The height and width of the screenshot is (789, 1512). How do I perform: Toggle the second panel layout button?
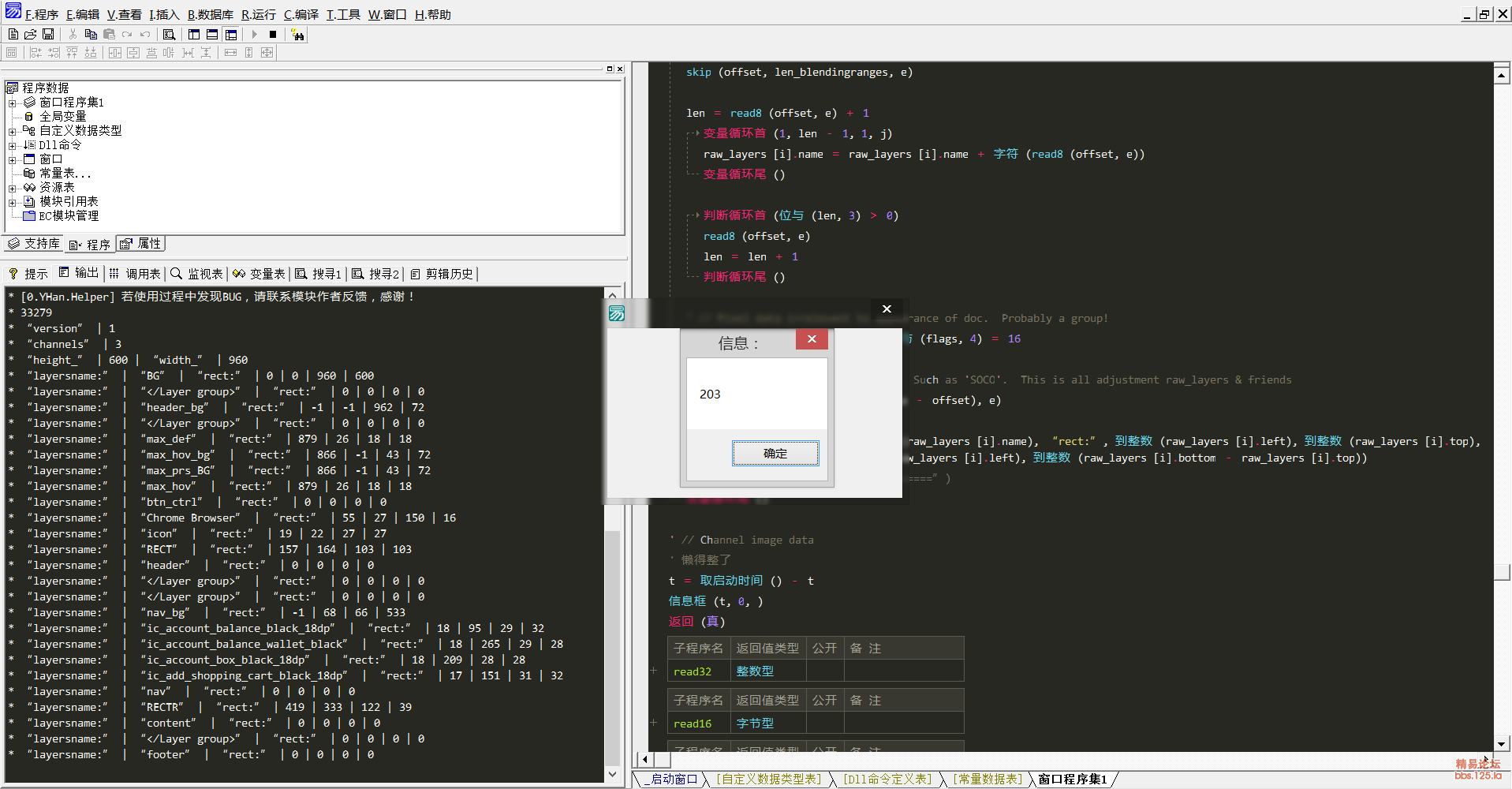212,35
